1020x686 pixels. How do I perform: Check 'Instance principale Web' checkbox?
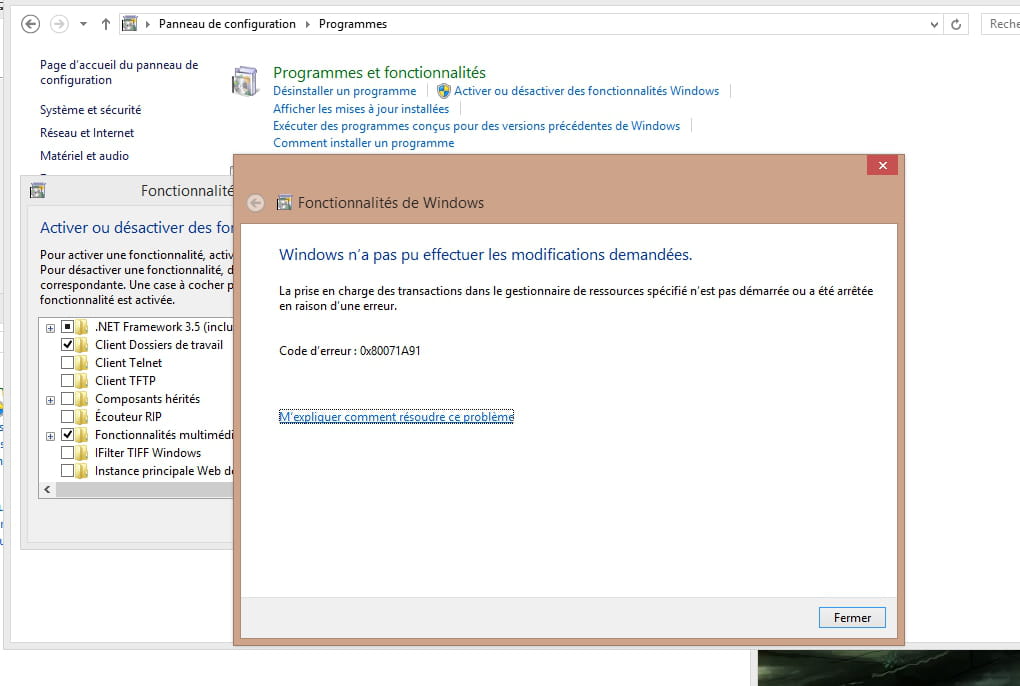click(67, 471)
